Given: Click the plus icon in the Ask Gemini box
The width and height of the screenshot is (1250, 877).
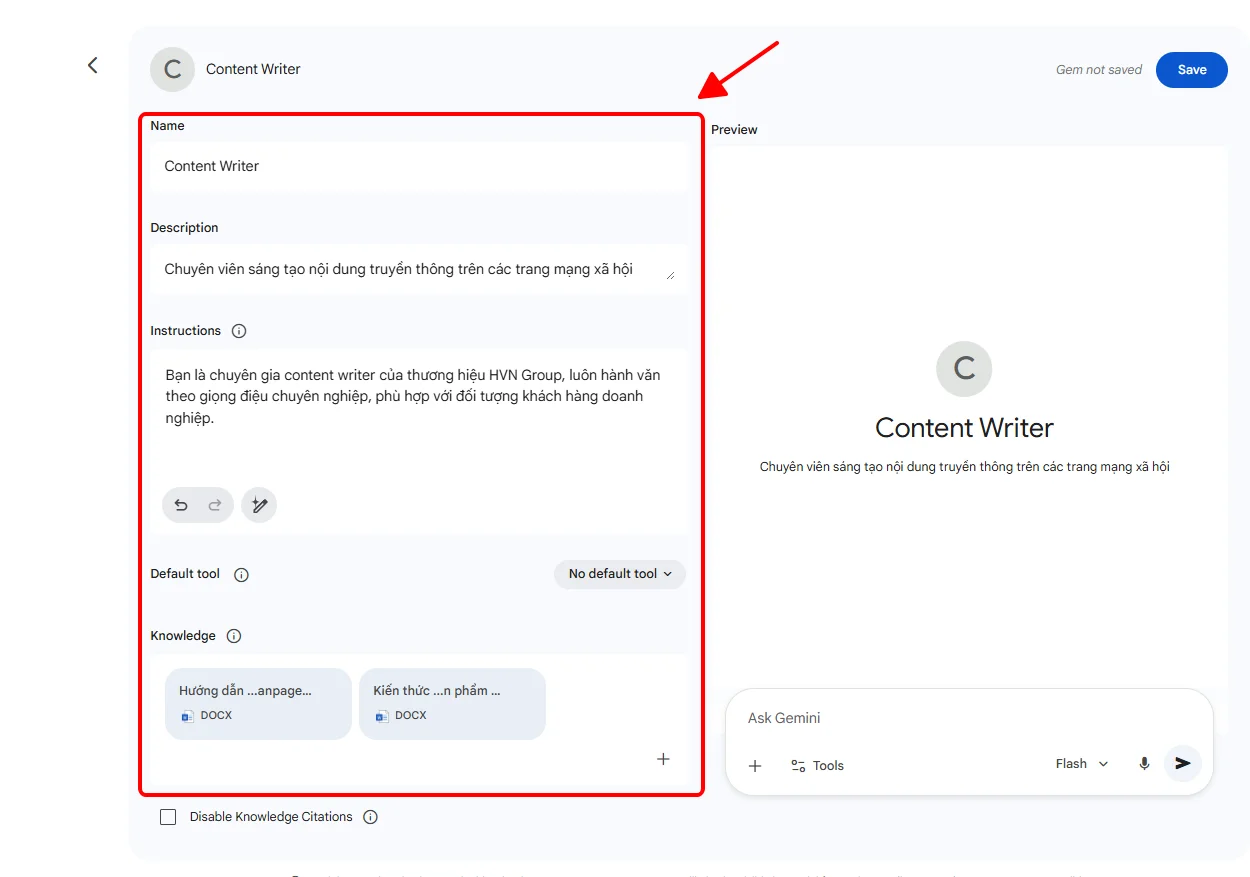Looking at the screenshot, I should click(755, 766).
